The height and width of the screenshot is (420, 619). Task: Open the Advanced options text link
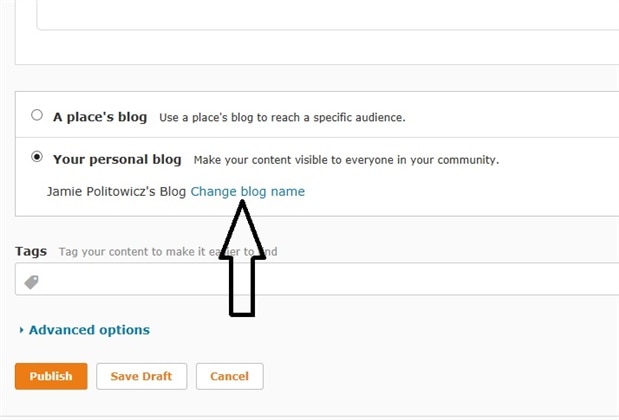coord(89,330)
